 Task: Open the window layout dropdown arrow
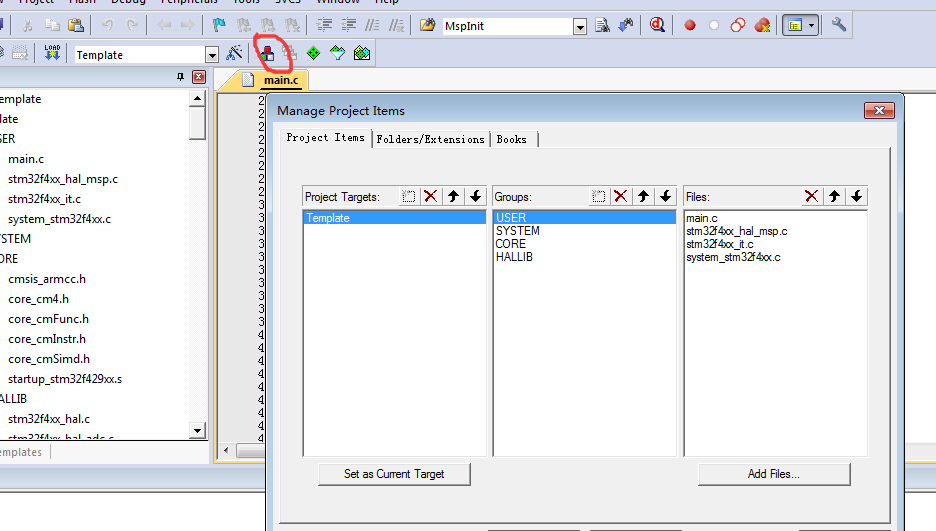point(812,25)
